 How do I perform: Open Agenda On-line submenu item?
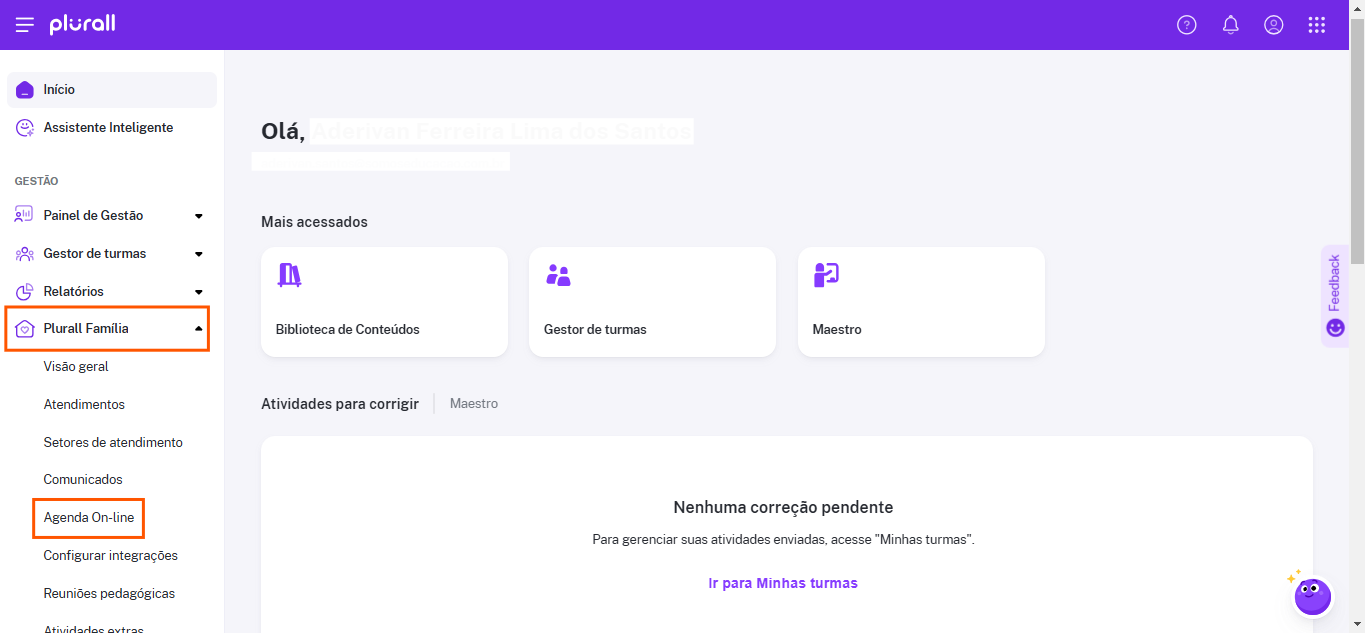[x=89, y=518]
